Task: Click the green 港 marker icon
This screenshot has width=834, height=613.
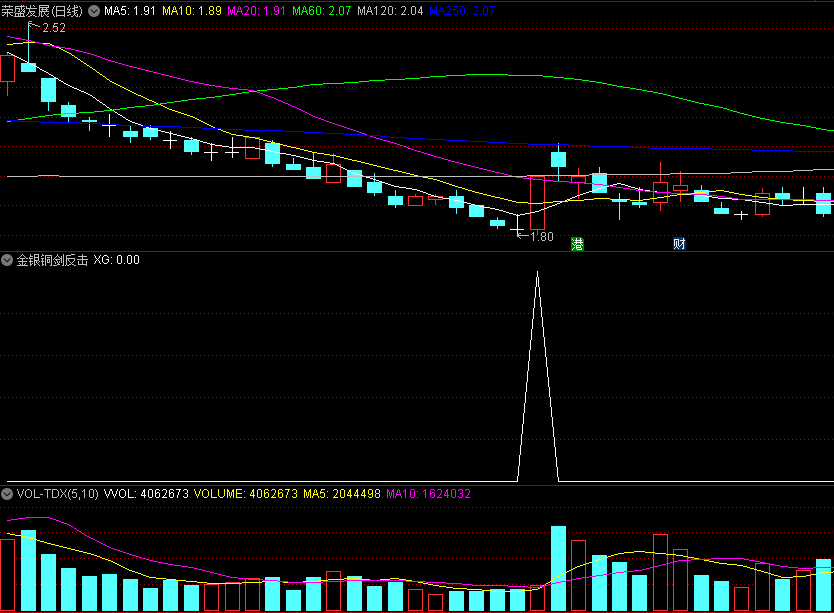Action: [577, 244]
